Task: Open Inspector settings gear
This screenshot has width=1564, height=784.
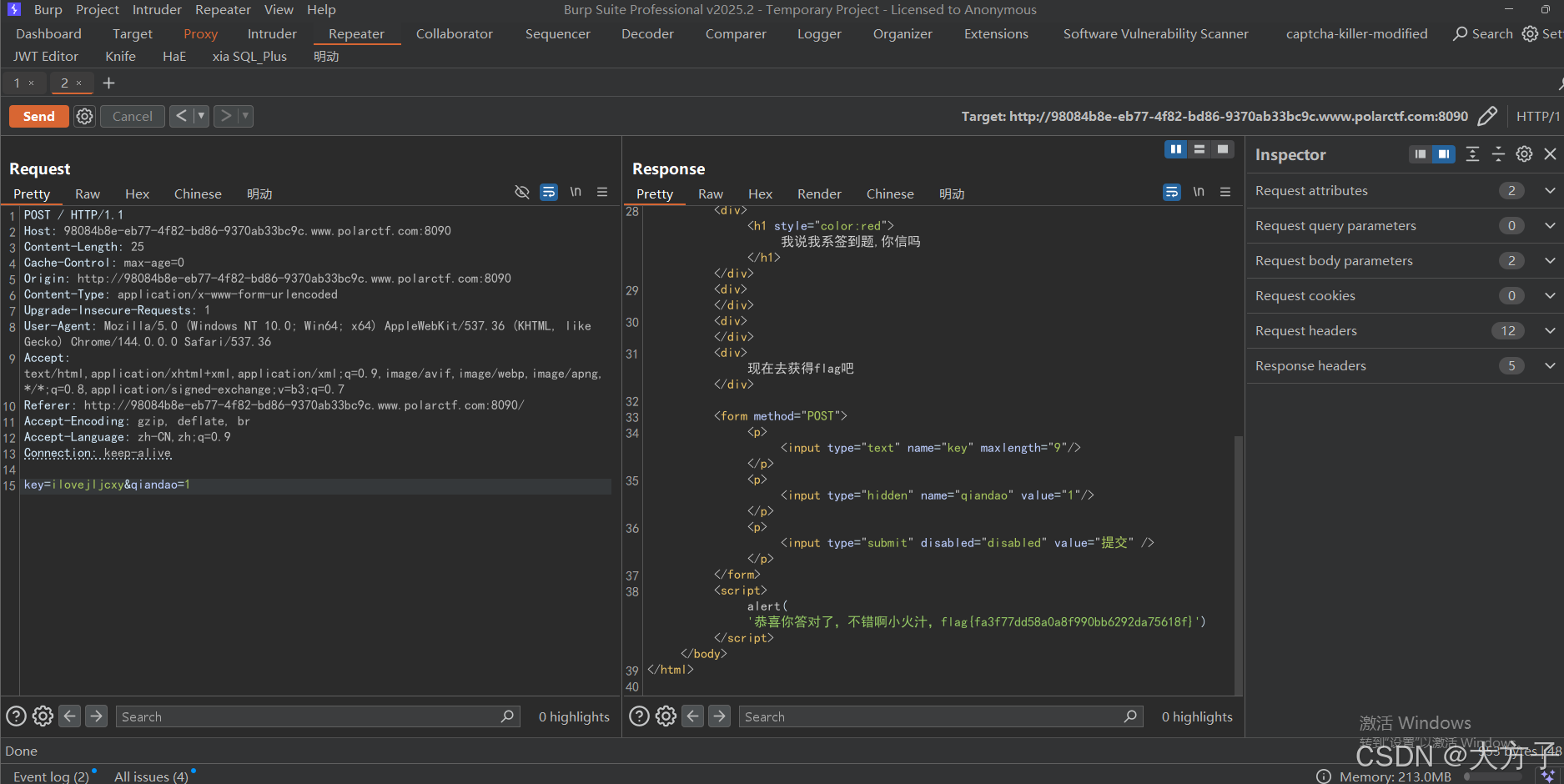Action: [1524, 154]
